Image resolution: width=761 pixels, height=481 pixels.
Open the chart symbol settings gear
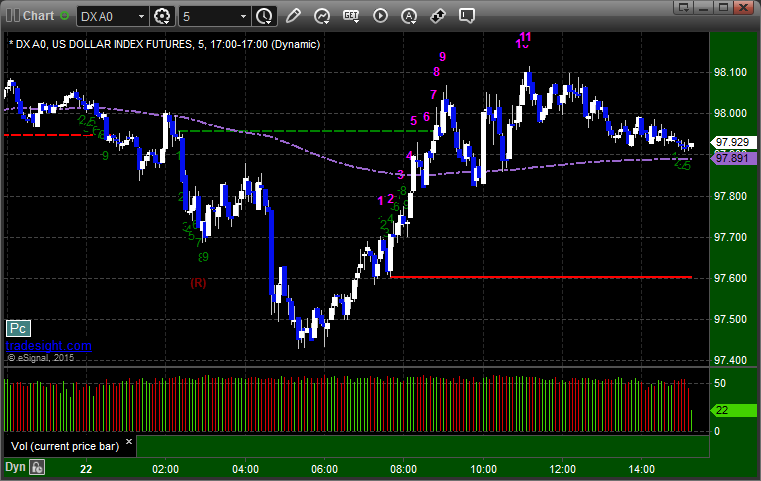(x=162, y=16)
